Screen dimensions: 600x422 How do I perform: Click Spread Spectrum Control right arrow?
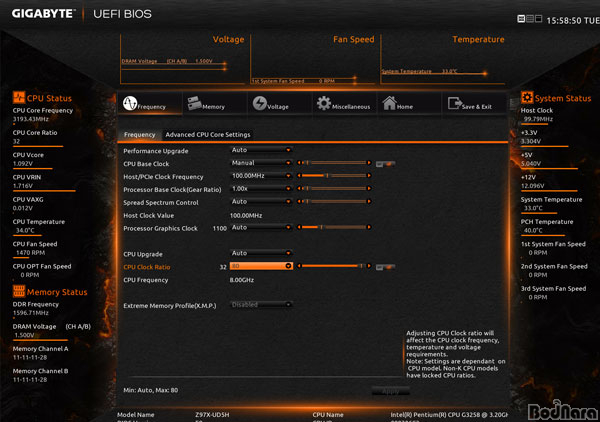point(369,201)
